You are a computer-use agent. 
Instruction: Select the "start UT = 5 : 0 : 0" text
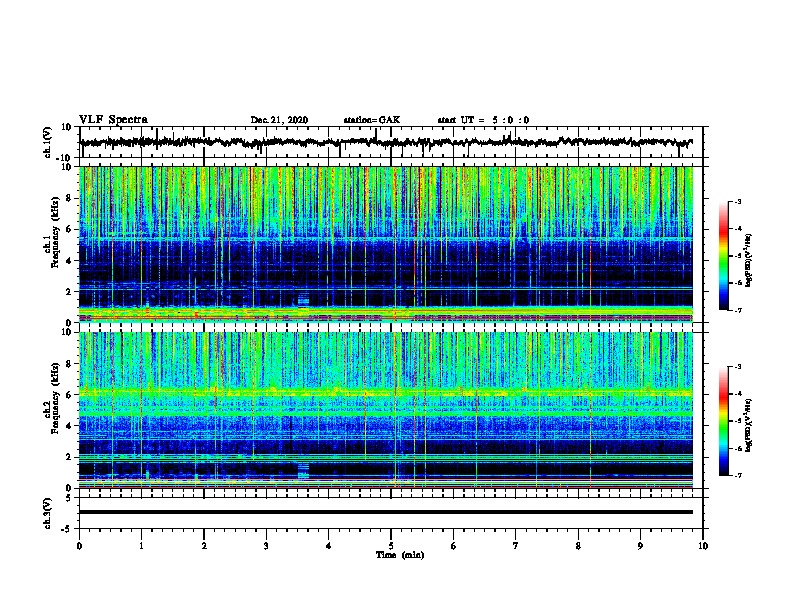click(483, 120)
